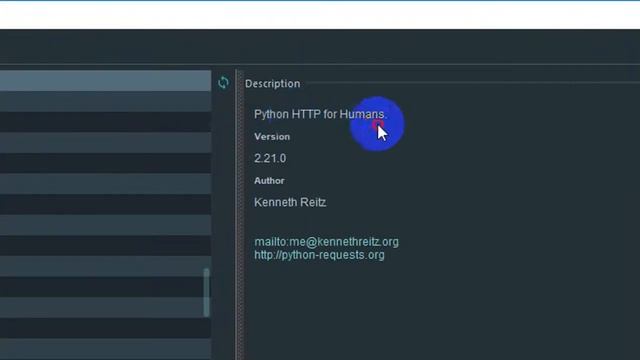Open the http://python-requests.org link
The width and height of the screenshot is (640, 360).
(x=319, y=255)
